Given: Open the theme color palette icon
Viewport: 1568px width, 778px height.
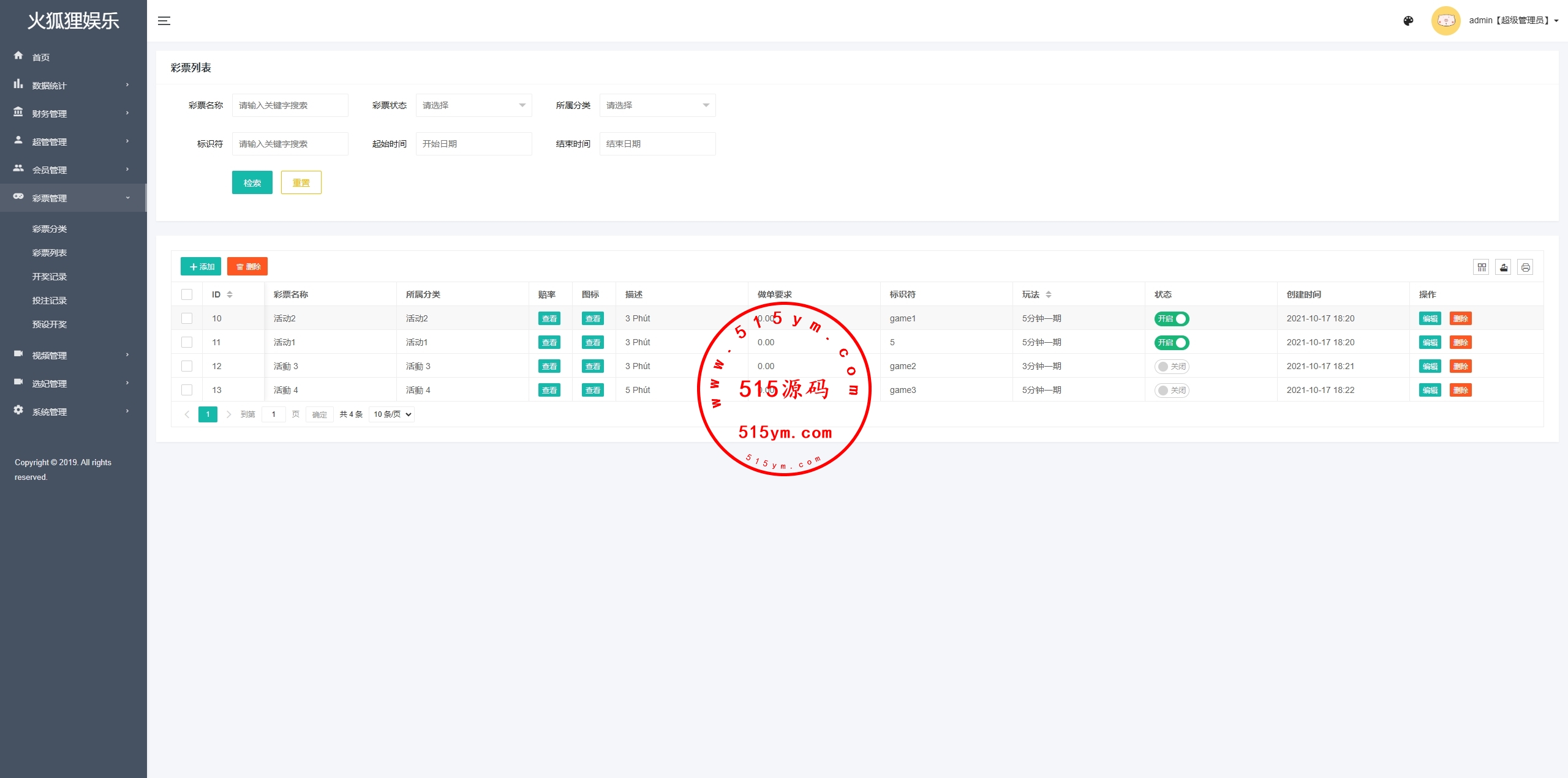Looking at the screenshot, I should 1408,21.
